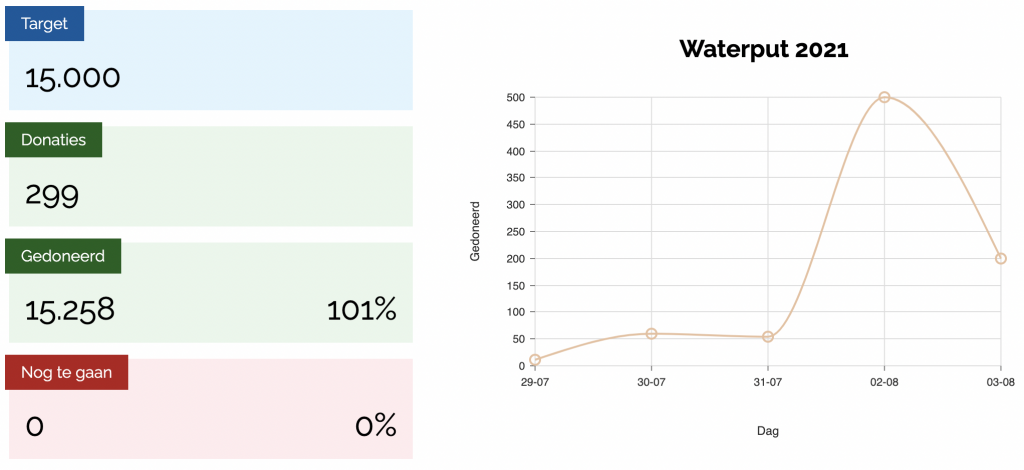Click the 02-08 x-axis date label
This screenshot has width=1024, height=470.
884,383
